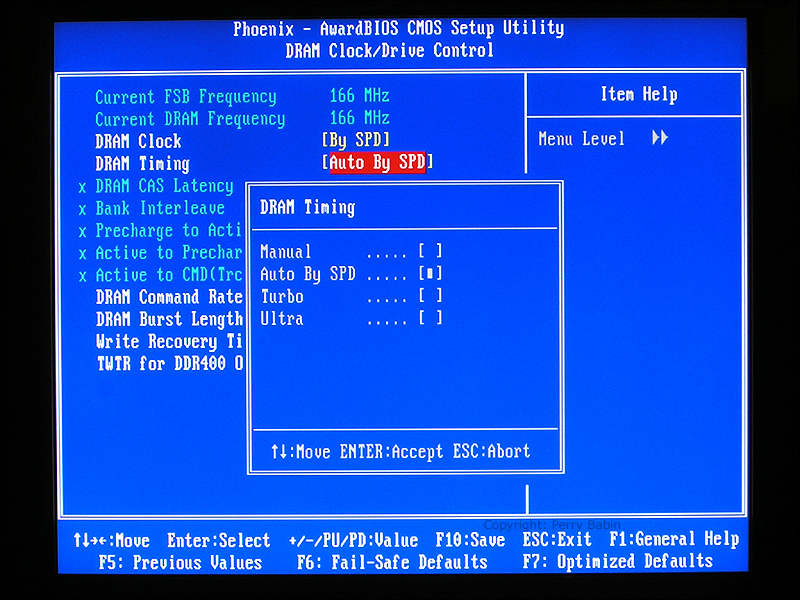Click F7: Optimized Defaults footer hint
Image resolution: width=800 pixels, height=600 pixels.
(x=617, y=561)
